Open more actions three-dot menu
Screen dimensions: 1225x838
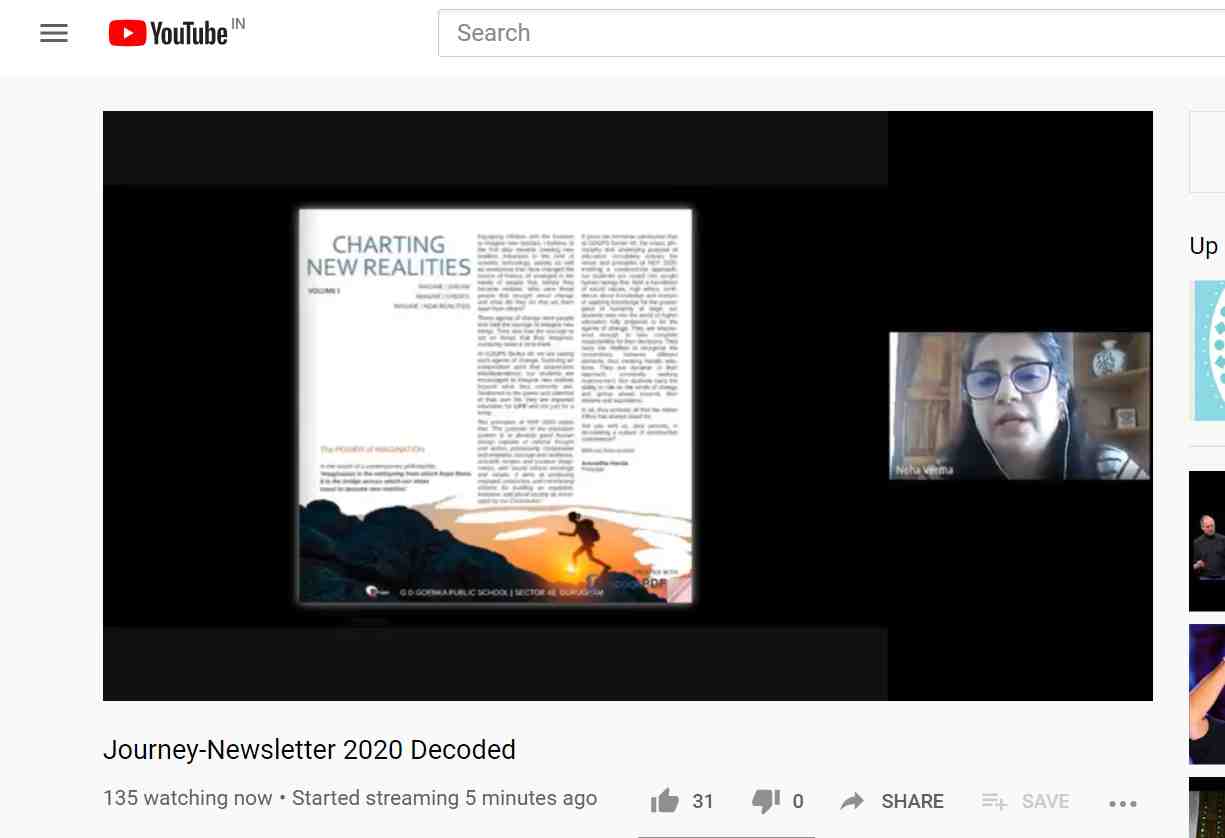pyautogui.click(x=1123, y=803)
